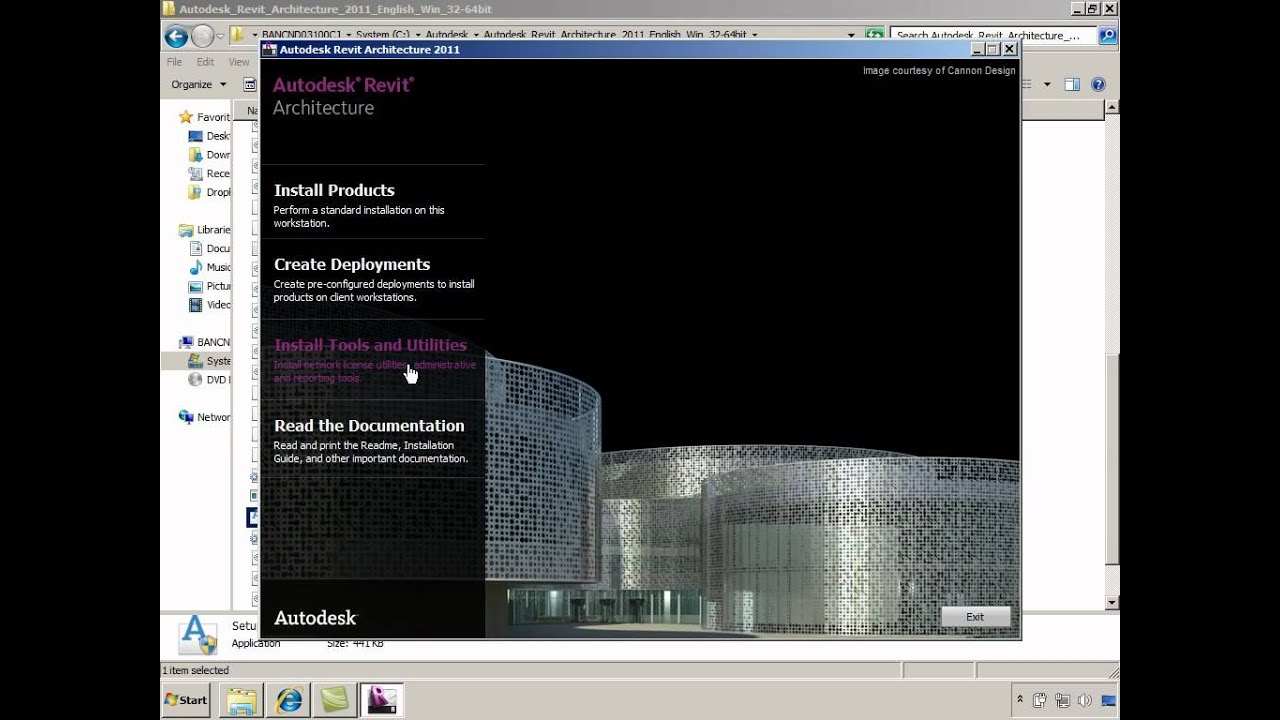Click the Explorer search box
Viewport: 1280px width, 720px height.
tap(992, 35)
